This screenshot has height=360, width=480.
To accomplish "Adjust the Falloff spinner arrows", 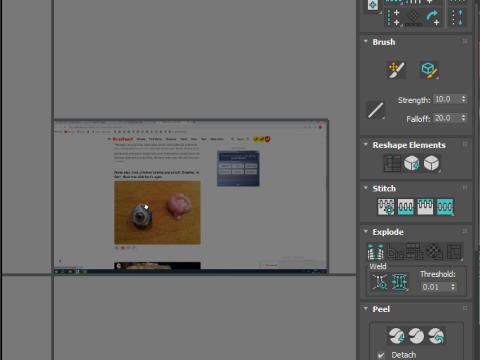I will 463,118.
